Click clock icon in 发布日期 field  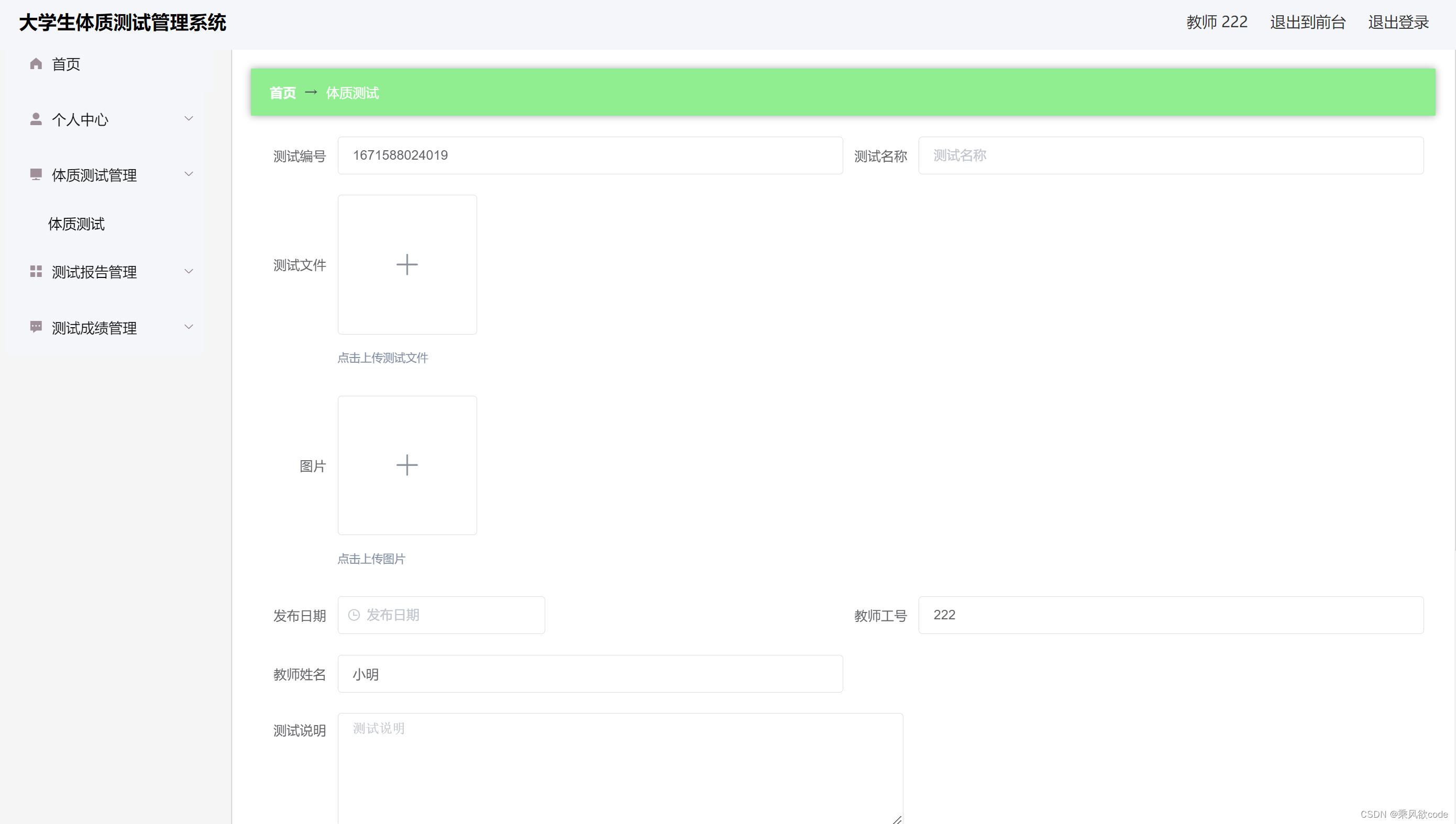354,615
